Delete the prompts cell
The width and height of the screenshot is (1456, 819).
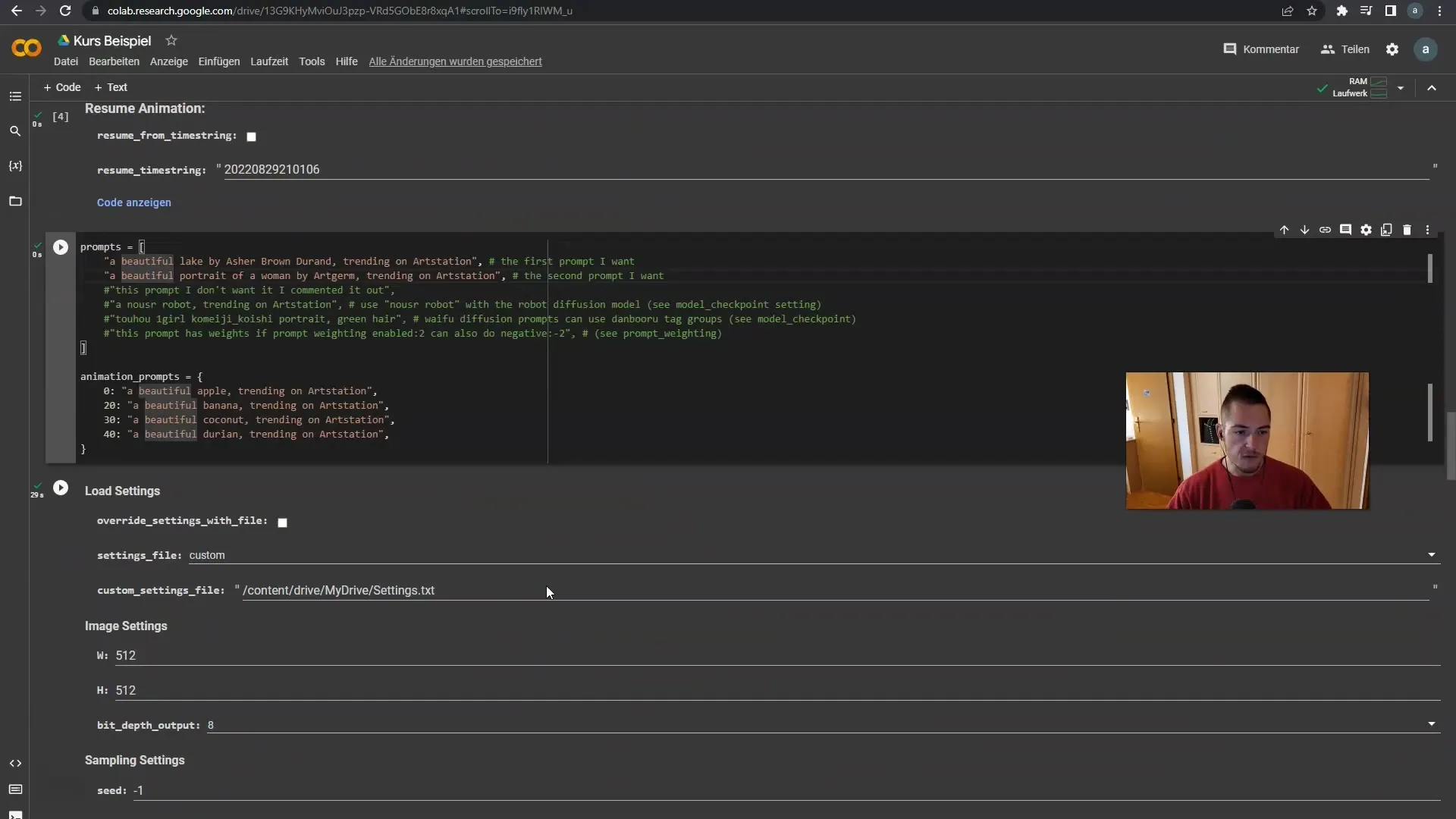coord(1407,230)
